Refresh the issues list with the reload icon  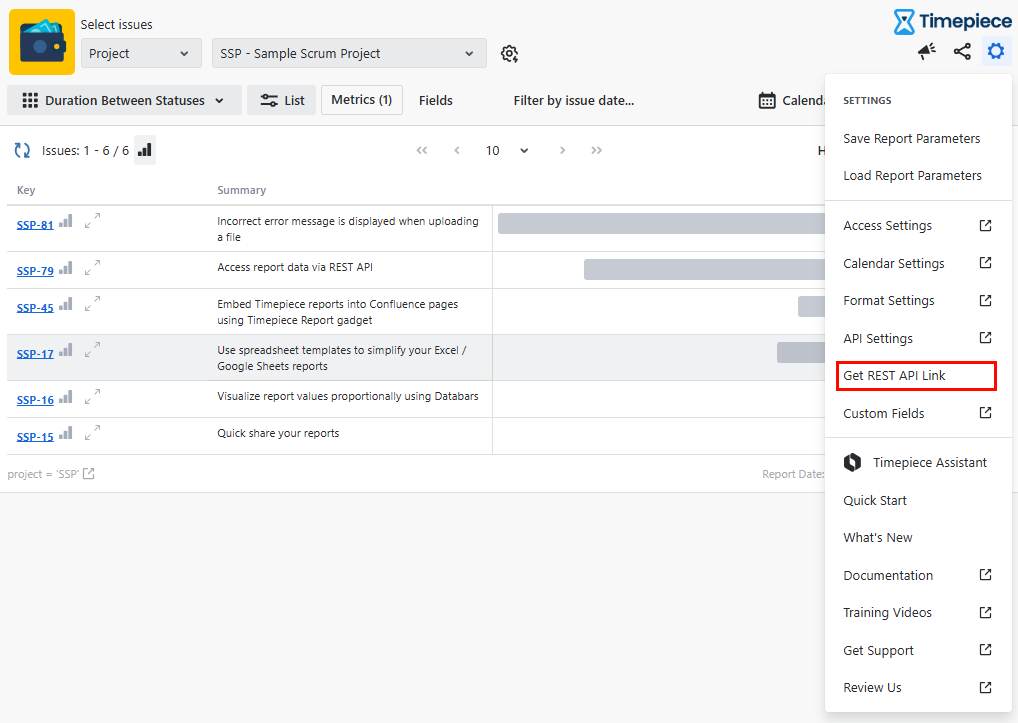pos(22,151)
